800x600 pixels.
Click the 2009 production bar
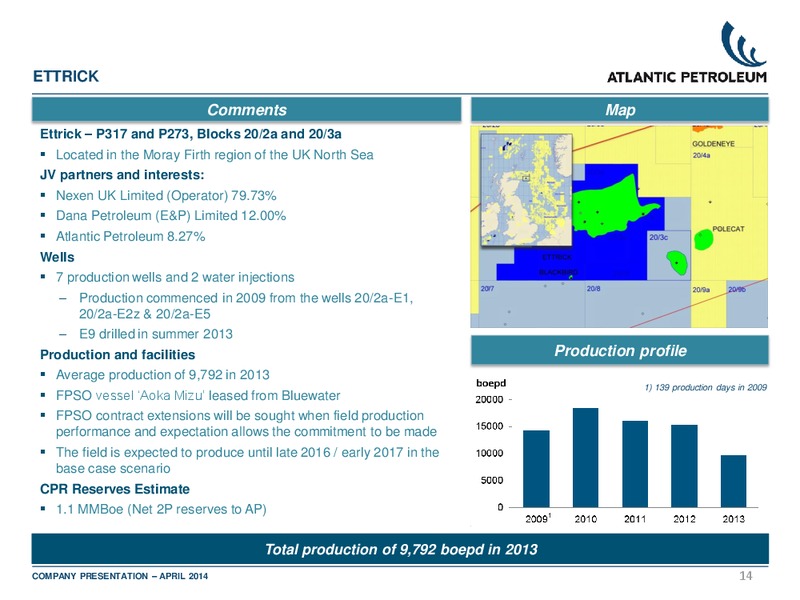click(536, 469)
